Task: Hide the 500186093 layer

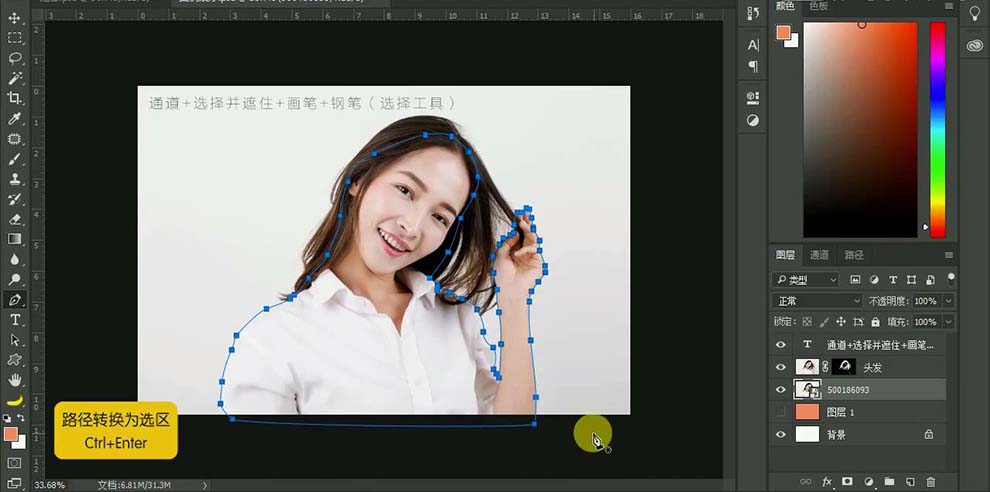Action: (781, 390)
